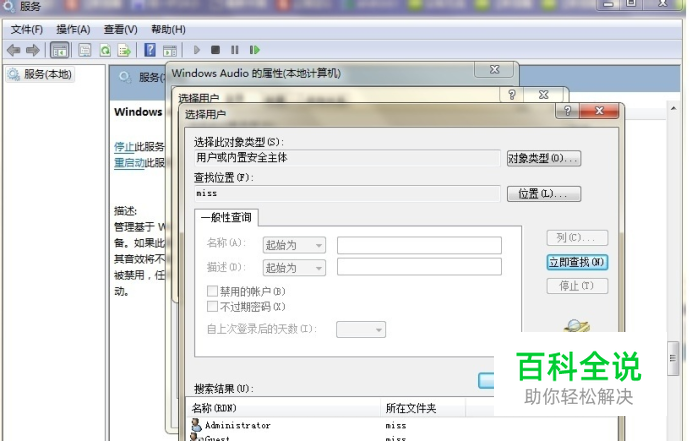Close the front 选择用户 dialog
The width and height of the screenshot is (692, 441).
pos(599,111)
